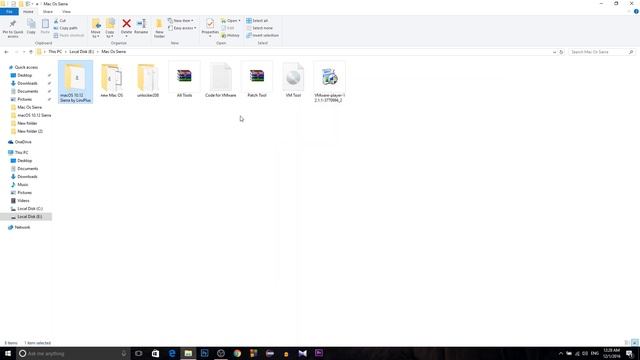Open Mac Os Sierra in Quick access

point(29,107)
